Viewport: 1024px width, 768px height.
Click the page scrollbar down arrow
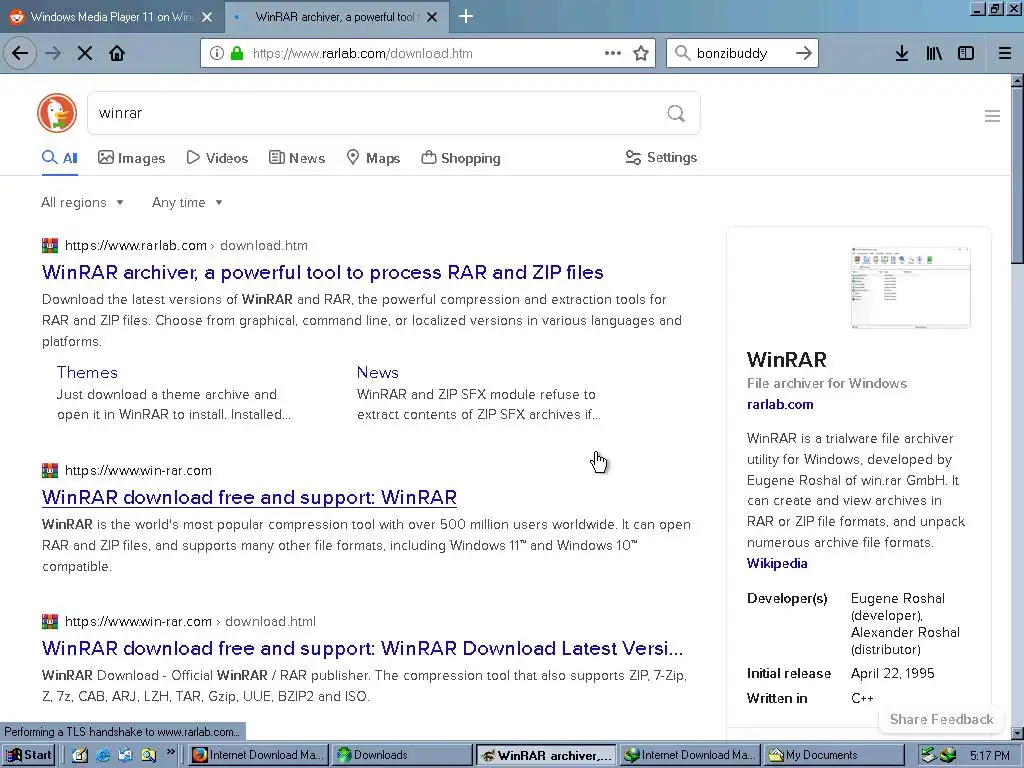pyautogui.click(x=1017, y=733)
